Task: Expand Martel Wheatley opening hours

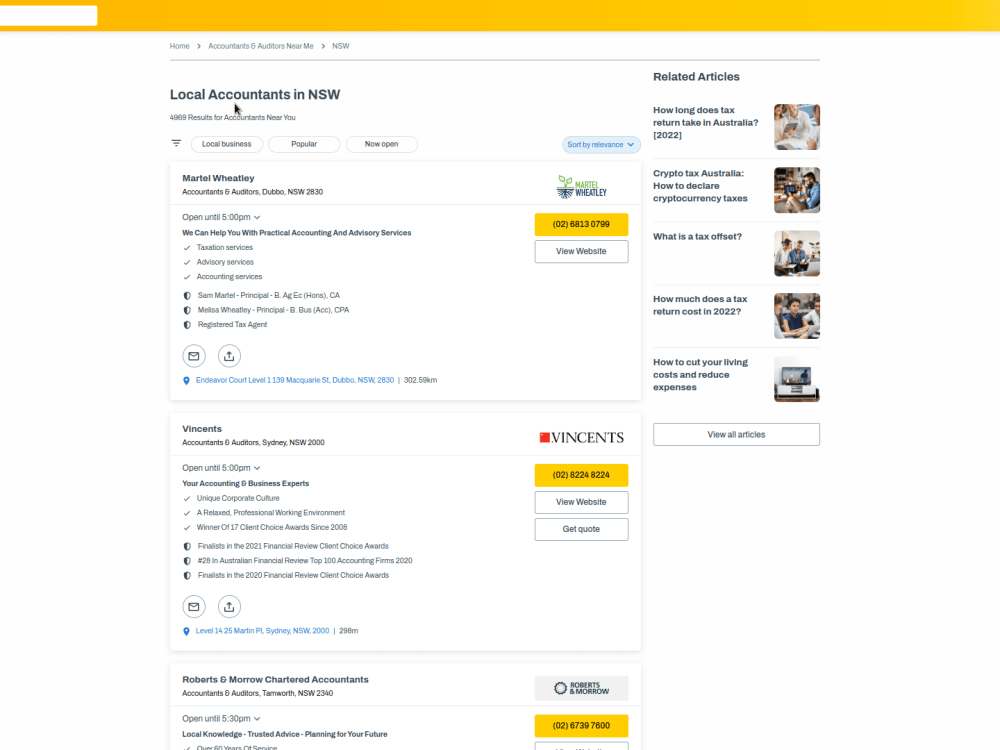Action: pos(221,217)
